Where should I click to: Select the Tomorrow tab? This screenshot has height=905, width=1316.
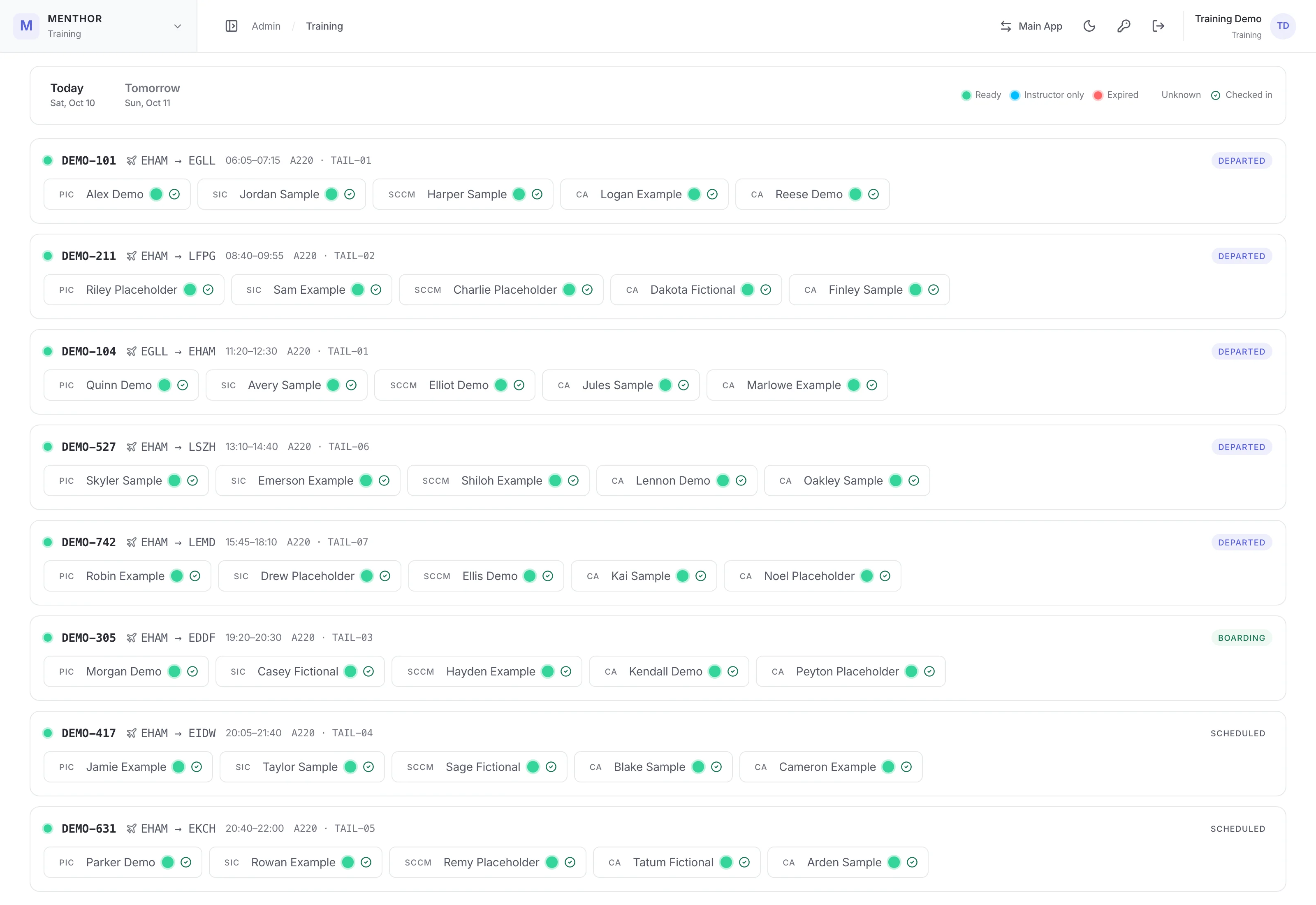[152, 95]
